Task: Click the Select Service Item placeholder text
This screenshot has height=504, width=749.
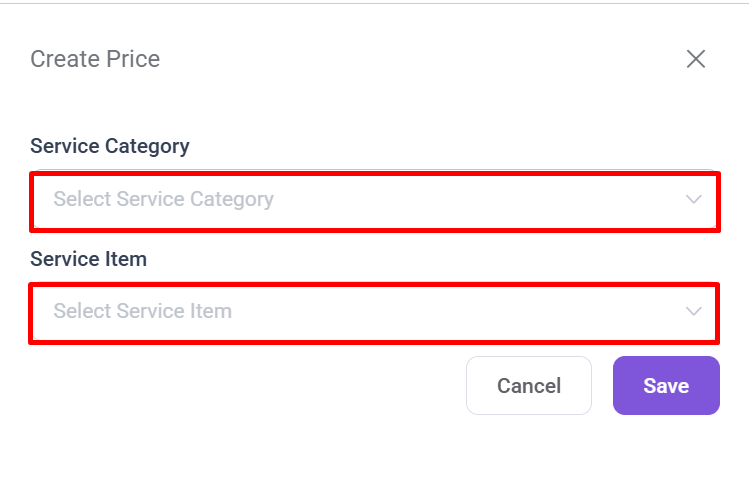Action: click(x=142, y=312)
